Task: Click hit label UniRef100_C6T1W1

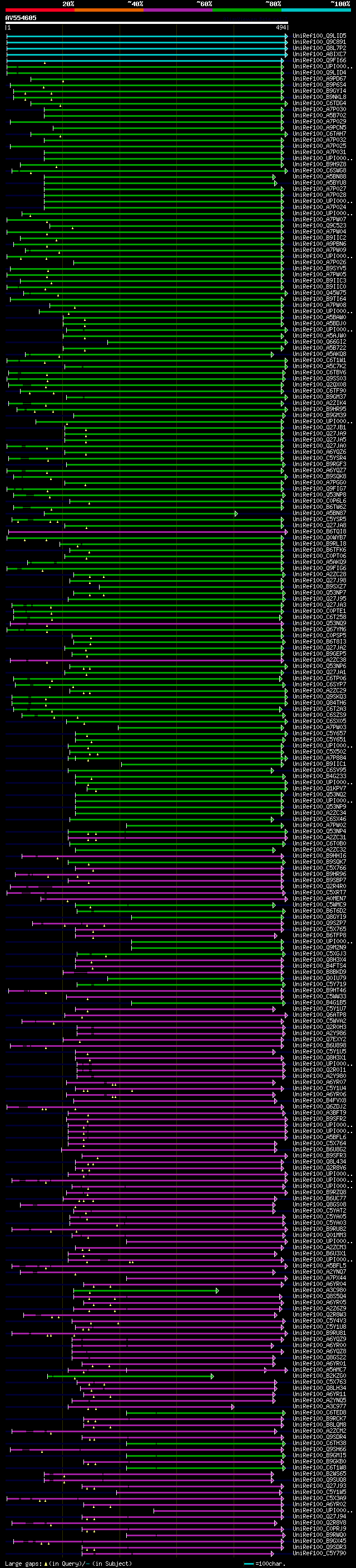Action: (x=319, y=360)
